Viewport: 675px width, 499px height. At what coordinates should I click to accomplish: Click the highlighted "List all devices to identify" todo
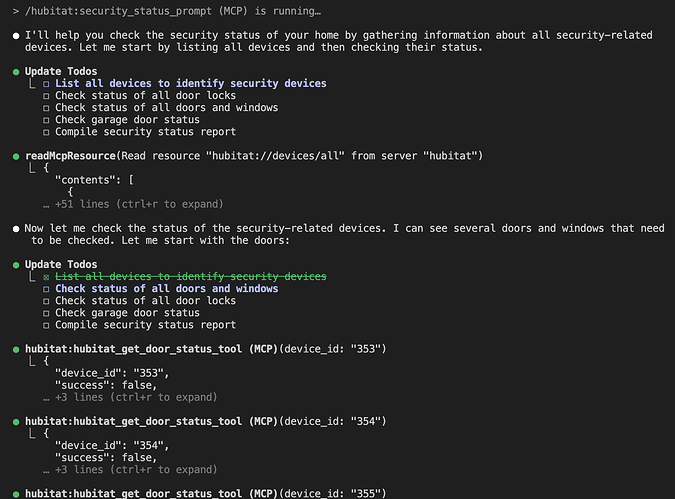(191, 83)
